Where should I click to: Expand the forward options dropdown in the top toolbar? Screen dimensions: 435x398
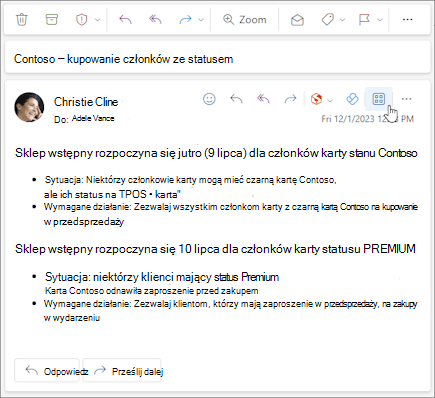[x=201, y=20]
